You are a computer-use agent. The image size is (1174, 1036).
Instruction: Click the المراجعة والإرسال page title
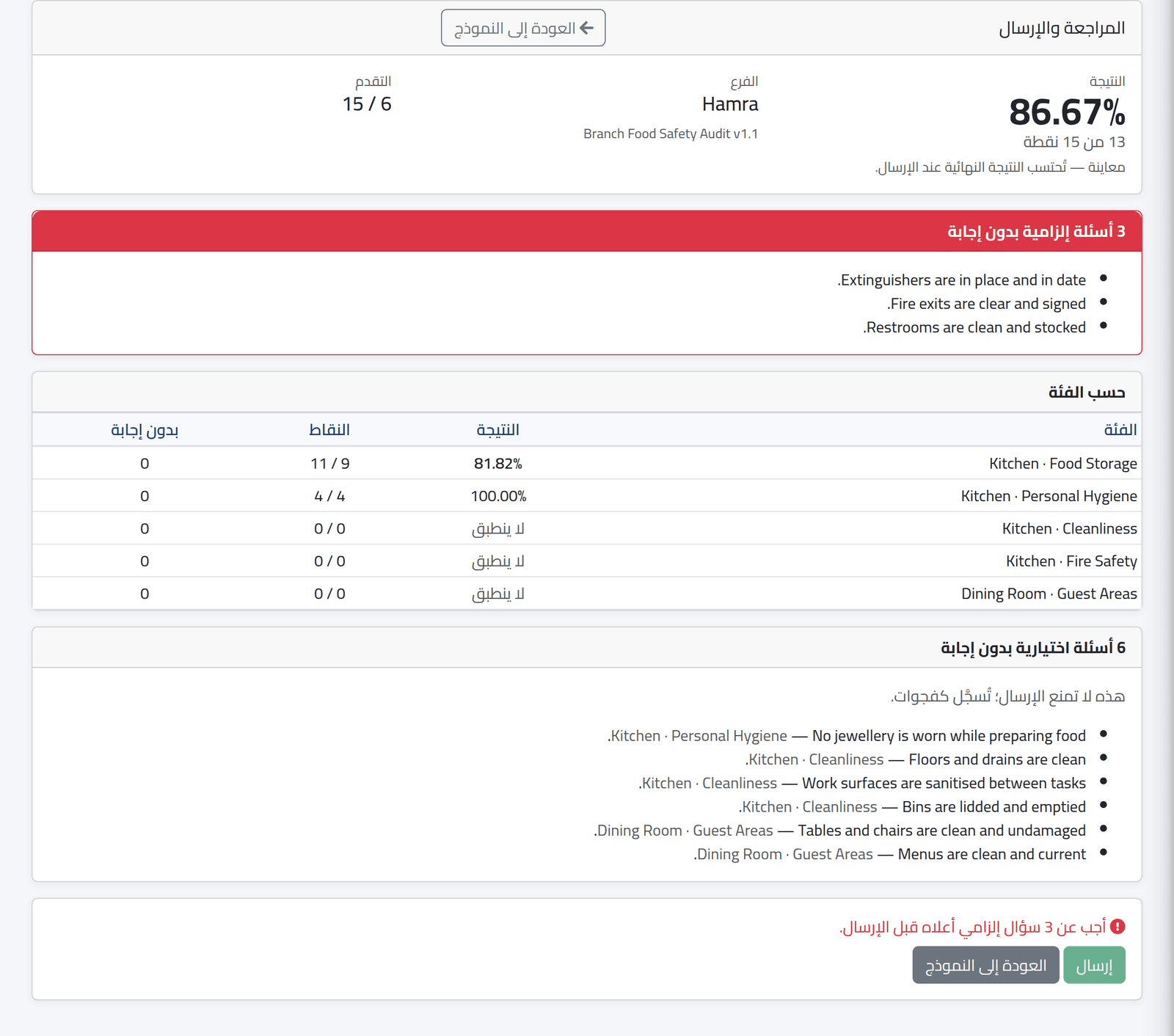(1062, 28)
